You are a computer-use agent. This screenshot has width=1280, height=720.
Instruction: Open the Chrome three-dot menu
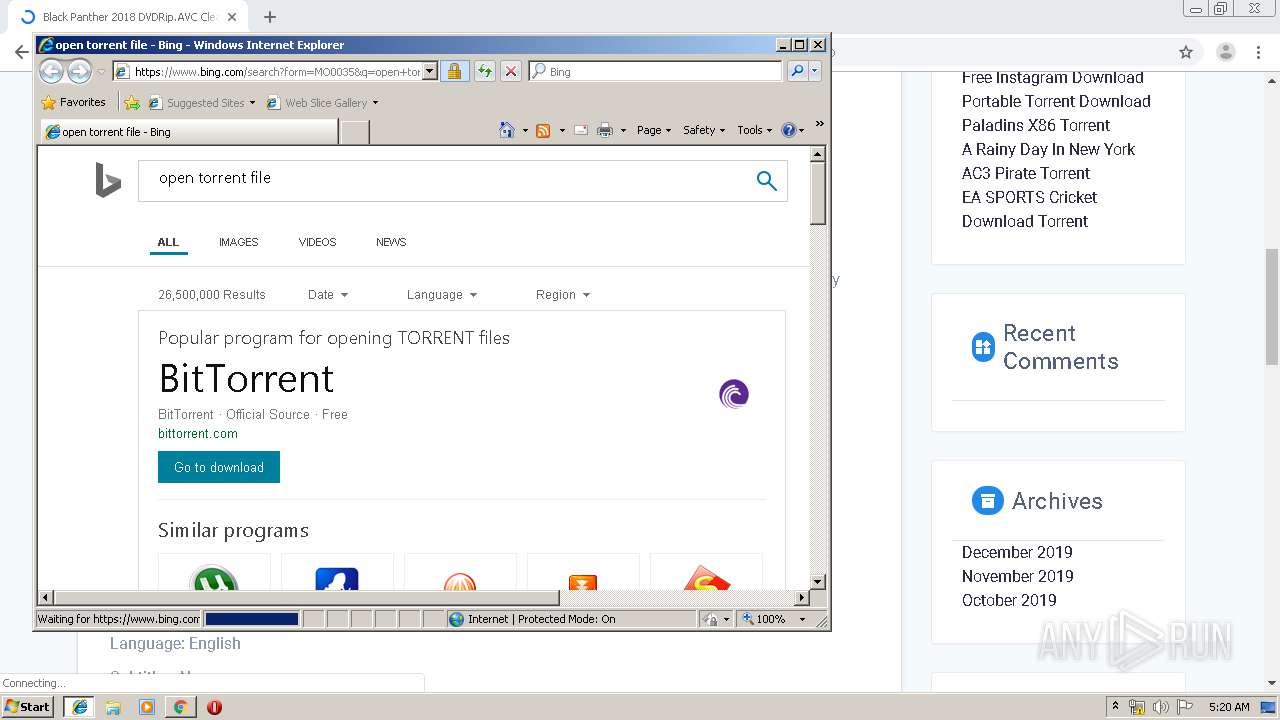pyautogui.click(x=1259, y=52)
